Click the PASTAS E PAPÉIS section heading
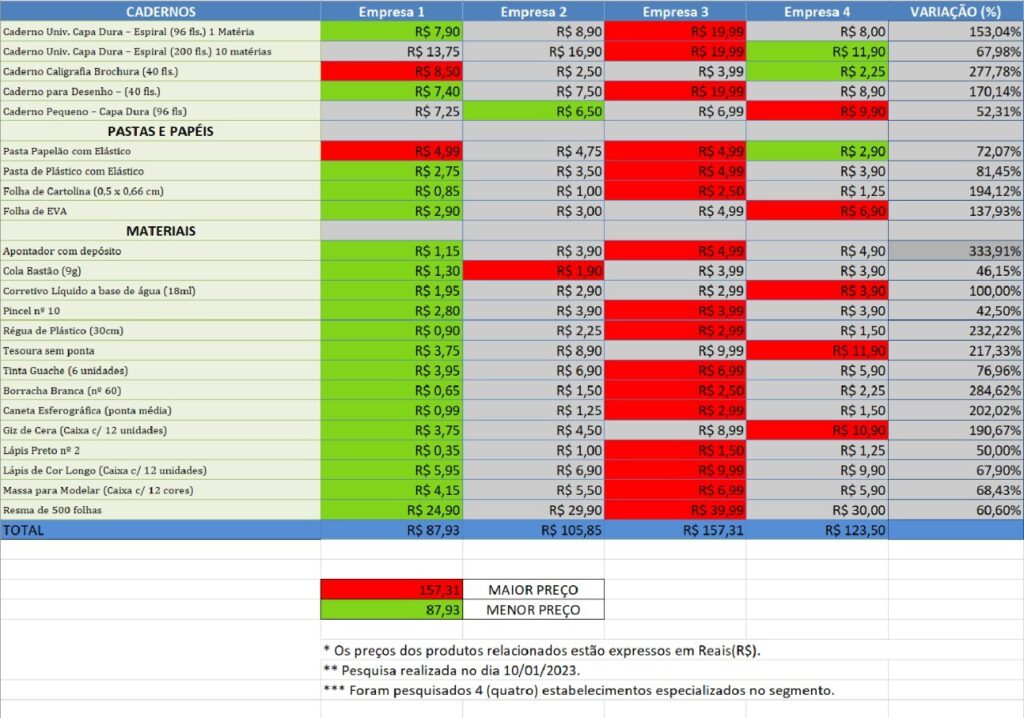Screen dimensions: 1024x718 tap(160, 131)
